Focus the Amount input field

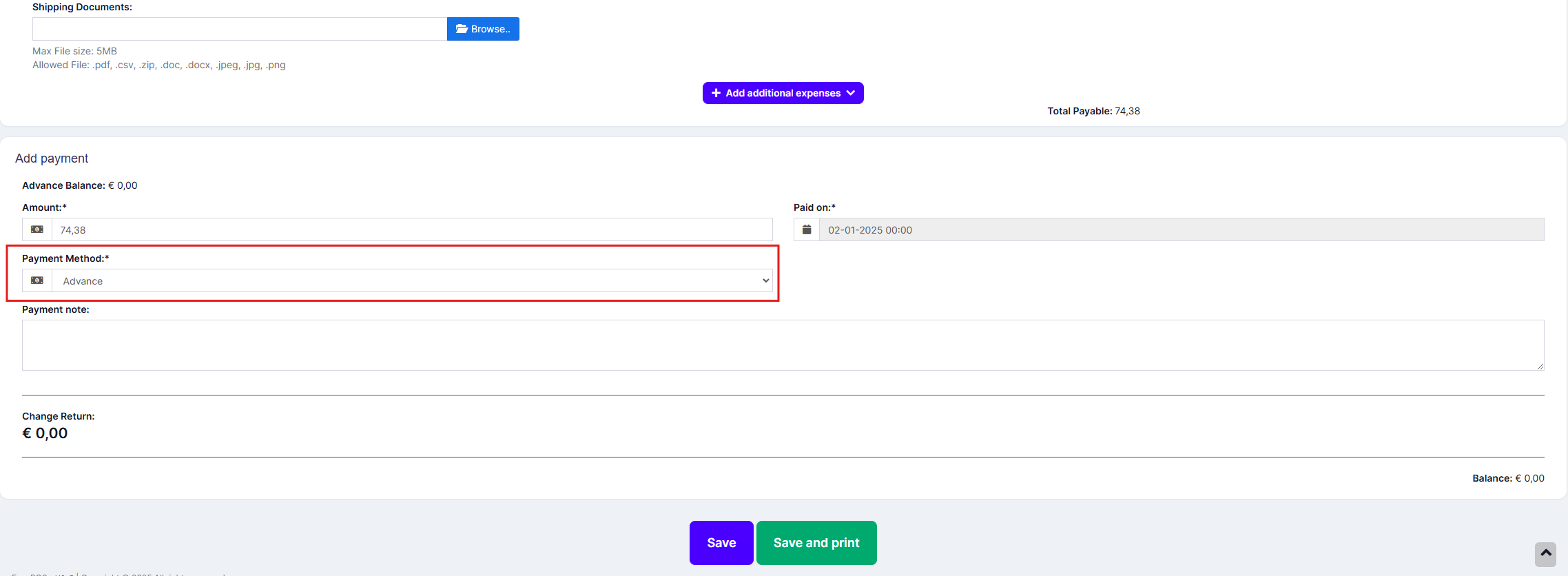411,230
